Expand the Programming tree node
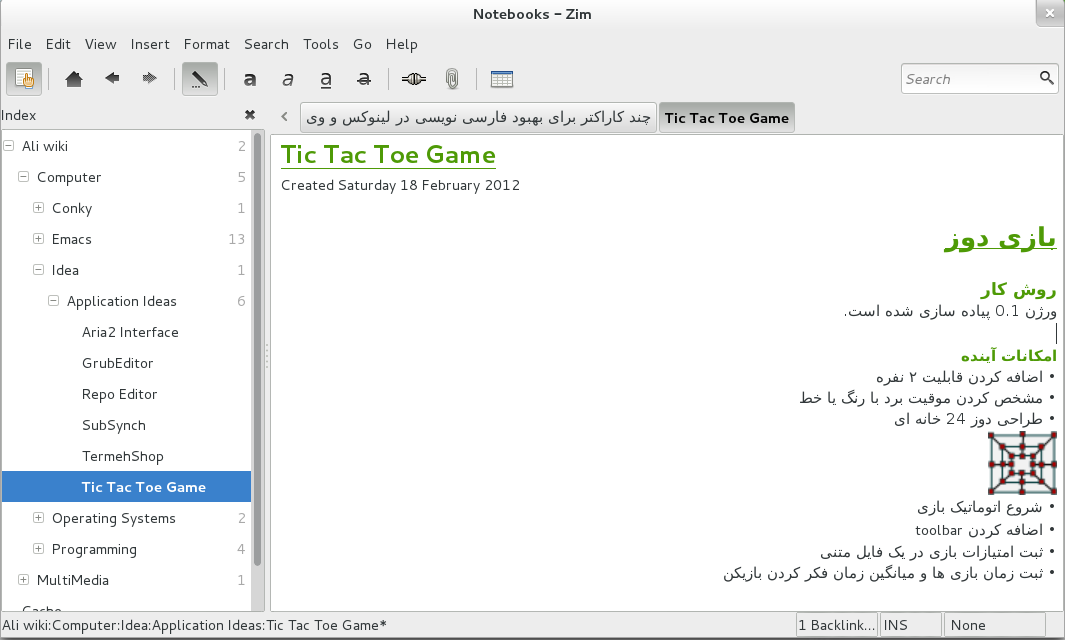 click(39, 549)
